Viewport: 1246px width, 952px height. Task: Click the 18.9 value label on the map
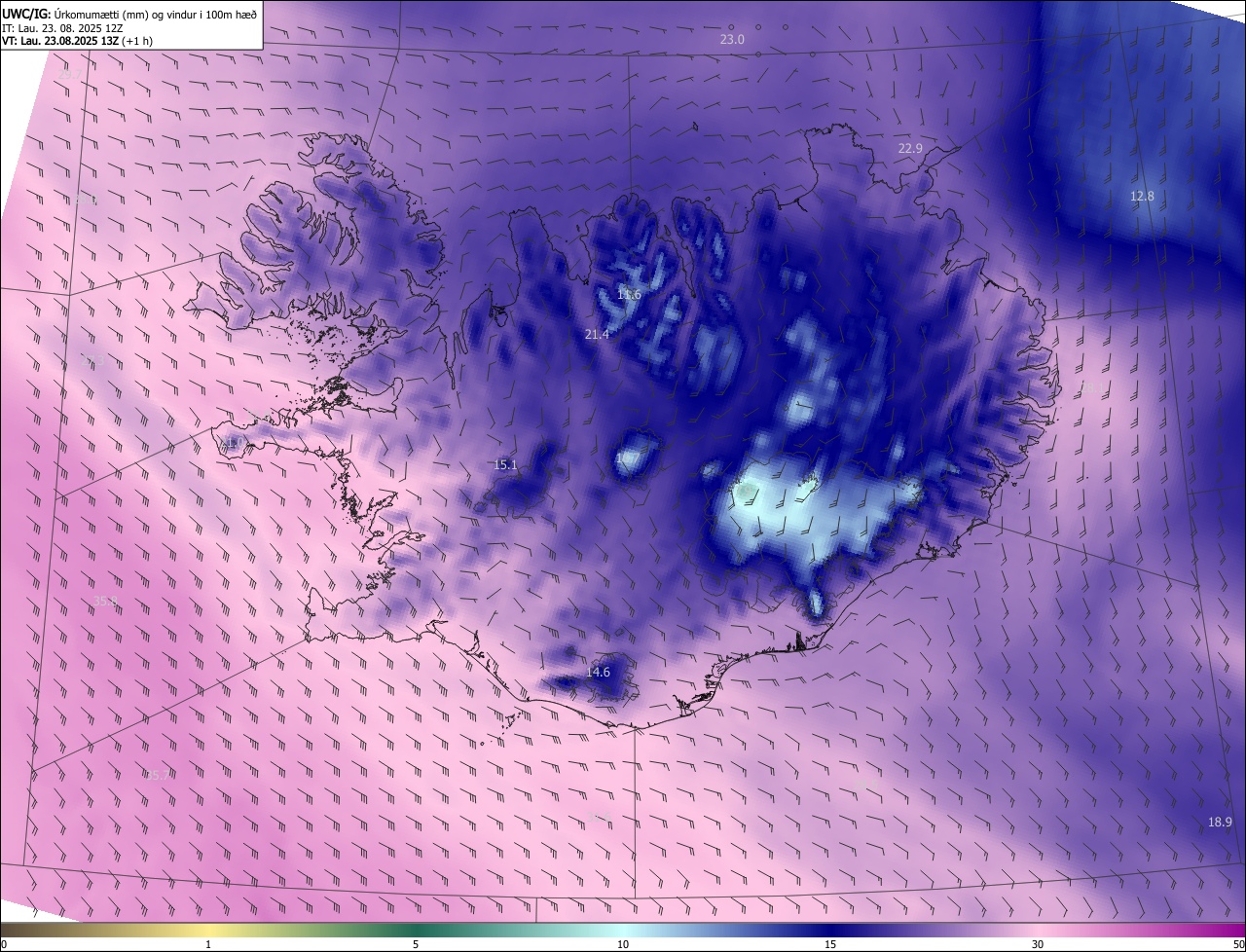pyautogui.click(x=1220, y=823)
